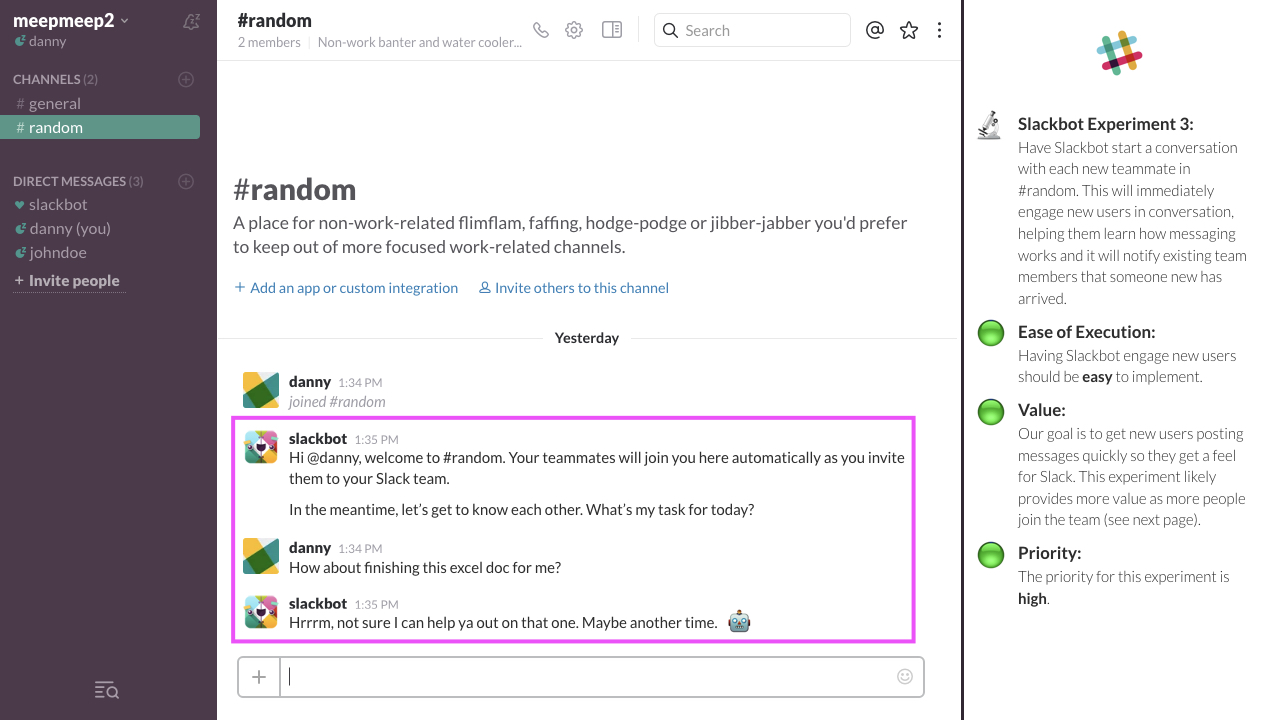Click the Yesterday date divider label
Image resolution: width=1280 pixels, height=720 pixels.
pos(587,338)
